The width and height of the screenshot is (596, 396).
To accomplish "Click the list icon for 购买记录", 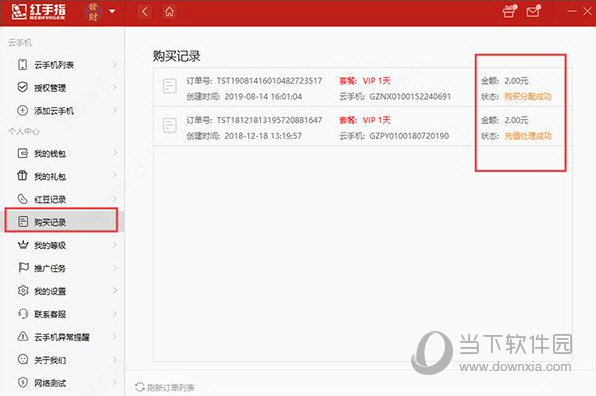I will 23,222.
